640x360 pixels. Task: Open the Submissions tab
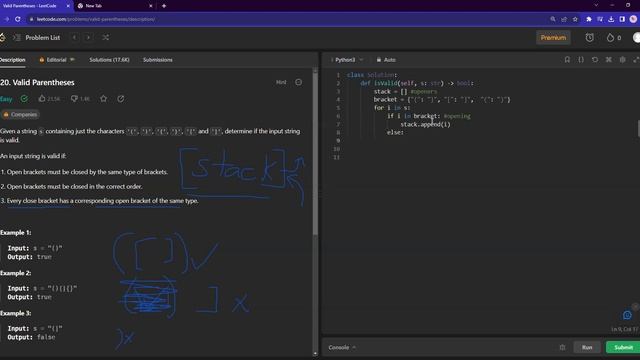(x=158, y=60)
